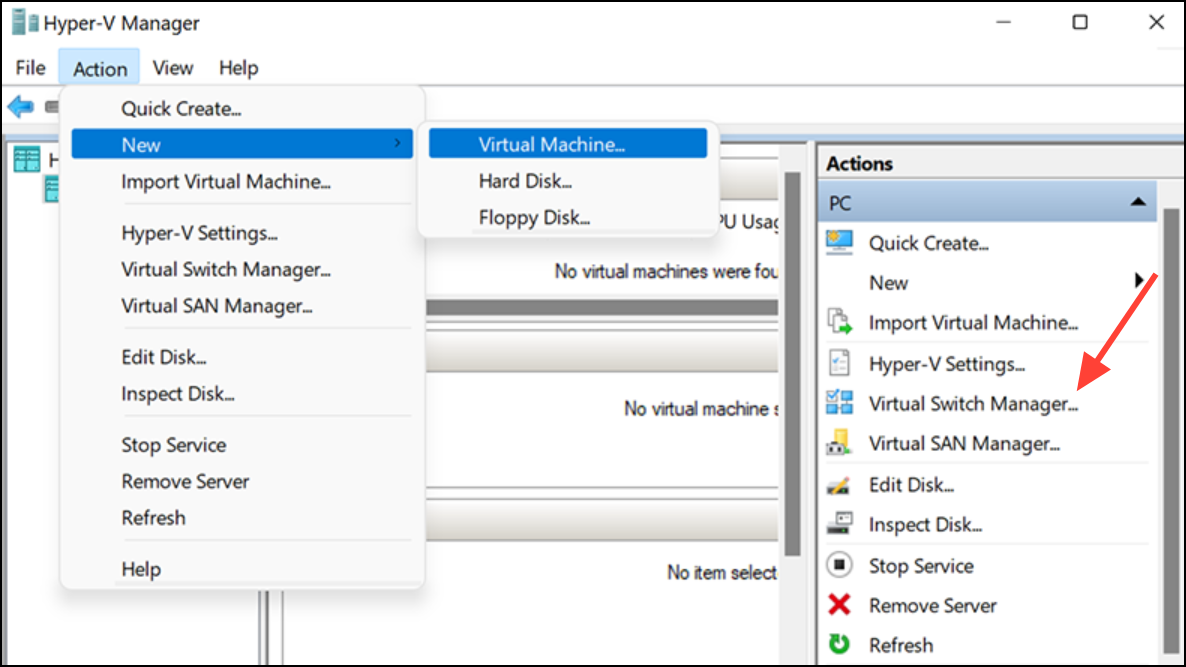This screenshot has height=667, width=1186.
Task: Click the Virtual SAN Manager icon in Actions pane
Action: point(839,443)
